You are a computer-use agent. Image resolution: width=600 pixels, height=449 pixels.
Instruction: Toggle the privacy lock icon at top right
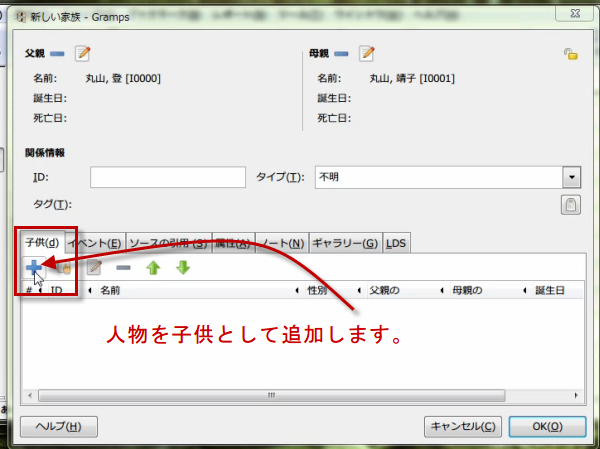pos(570,55)
